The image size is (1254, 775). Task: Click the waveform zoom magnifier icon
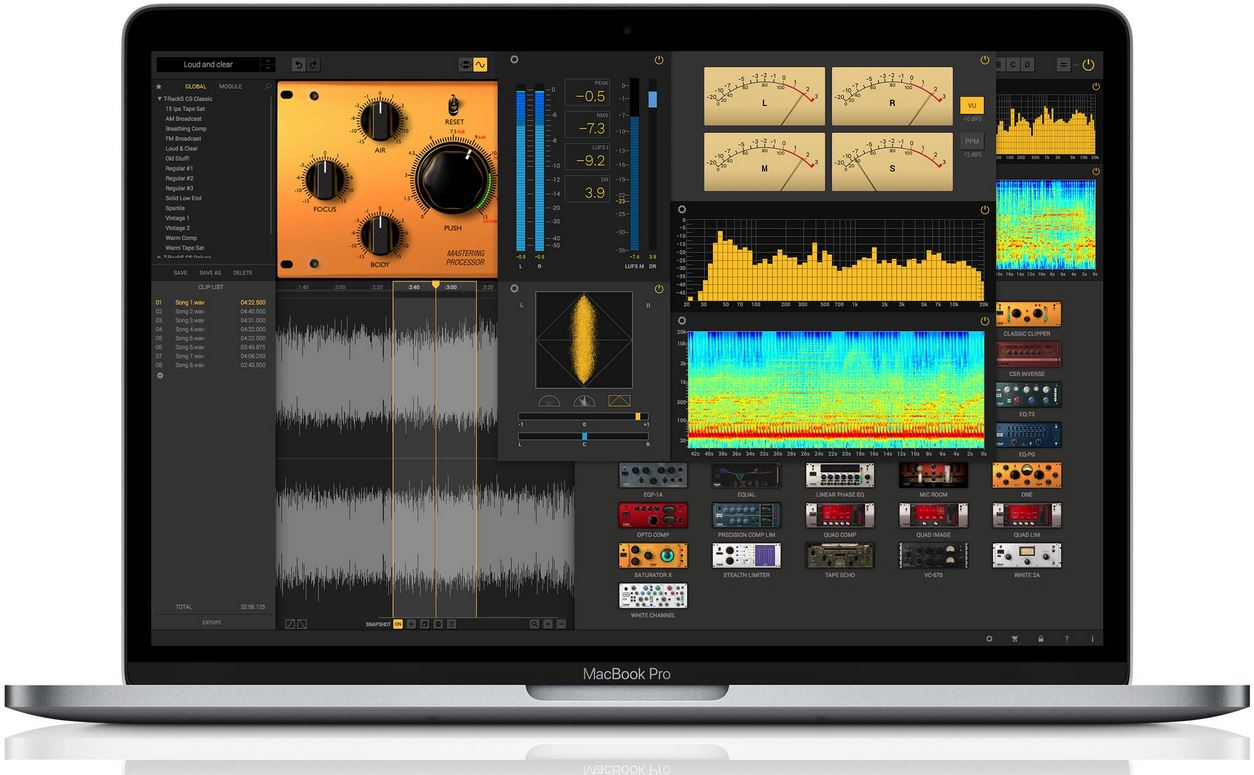click(x=534, y=623)
